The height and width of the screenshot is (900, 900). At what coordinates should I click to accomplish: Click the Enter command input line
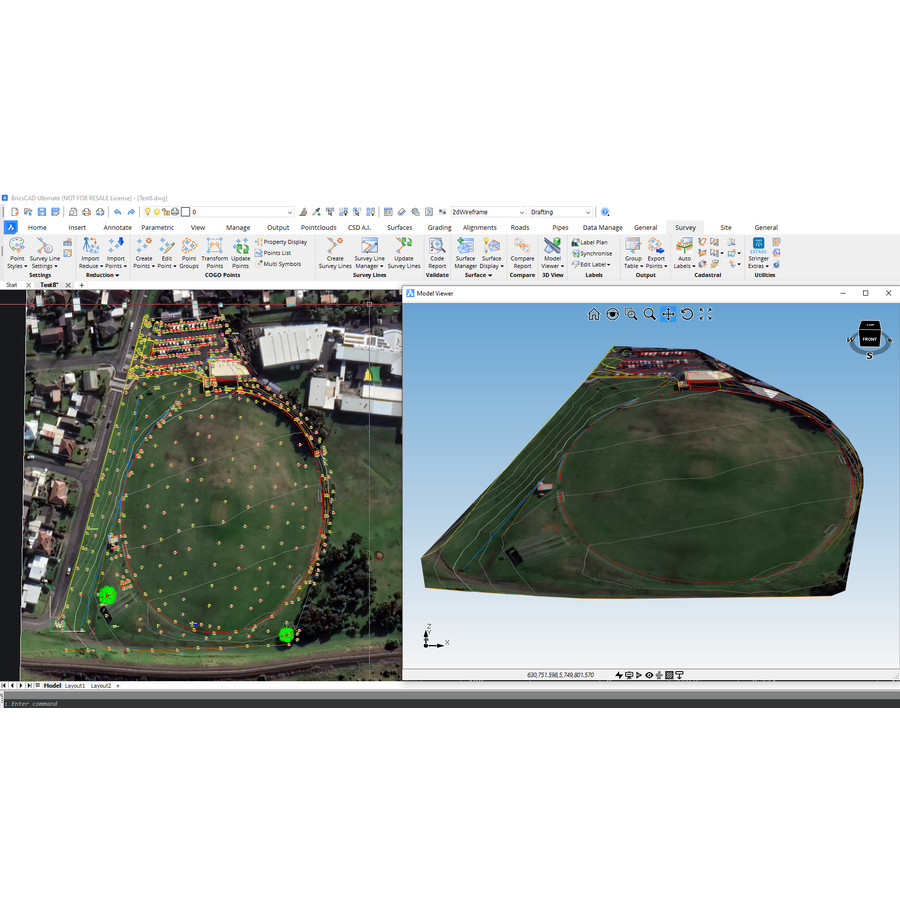(x=450, y=704)
